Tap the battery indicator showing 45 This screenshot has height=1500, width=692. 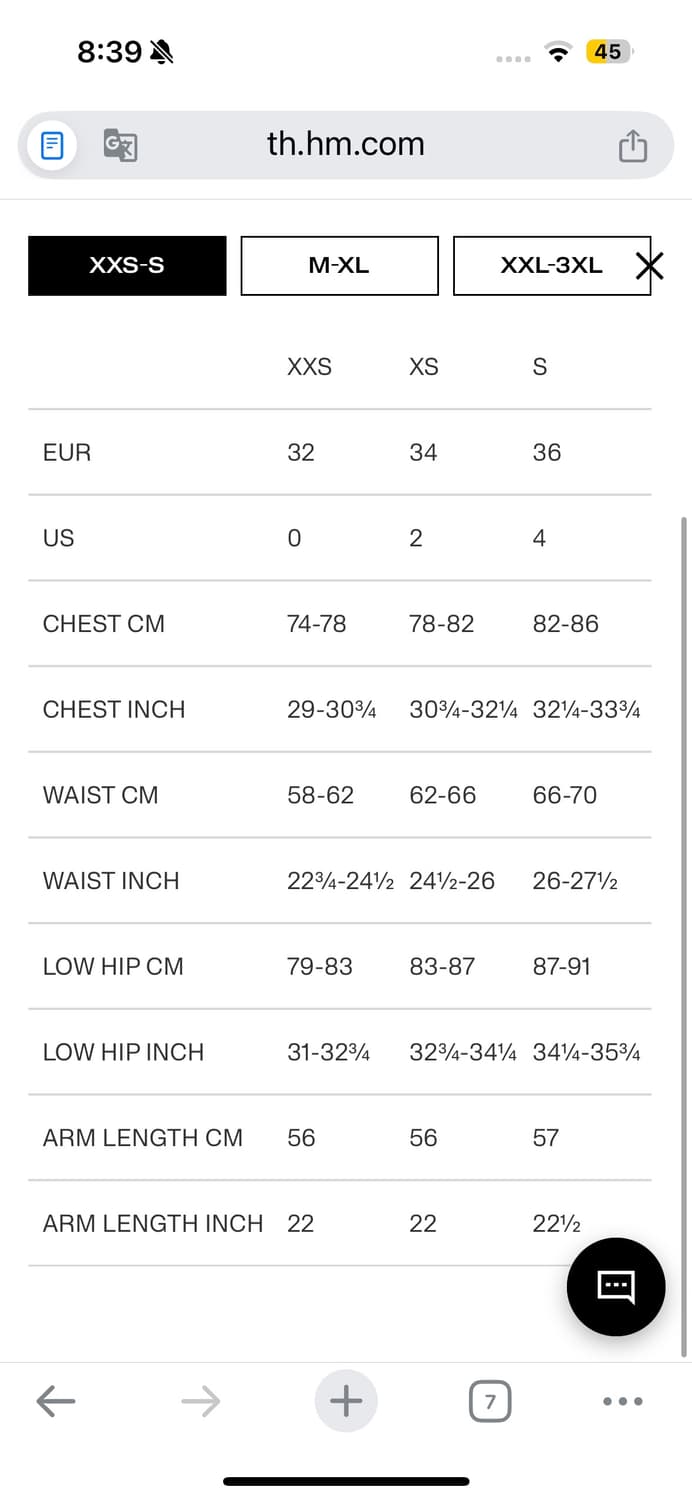coord(608,52)
